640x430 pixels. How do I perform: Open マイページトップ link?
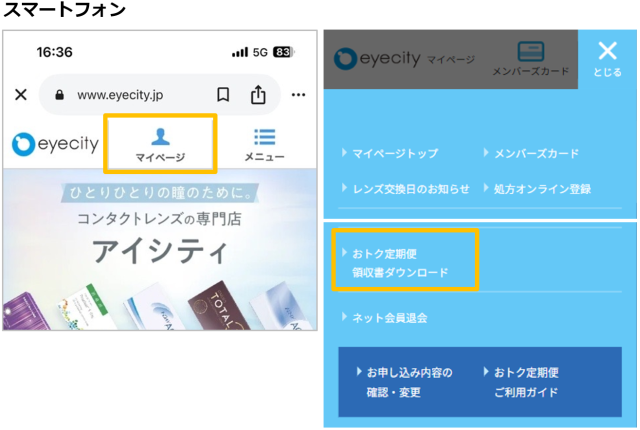tap(390, 153)
